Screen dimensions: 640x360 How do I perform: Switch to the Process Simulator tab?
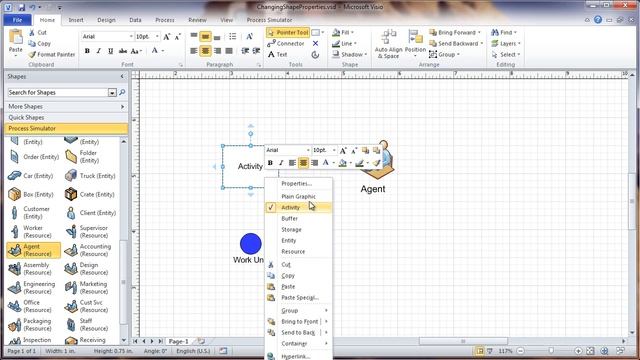(x=269, y=20)
